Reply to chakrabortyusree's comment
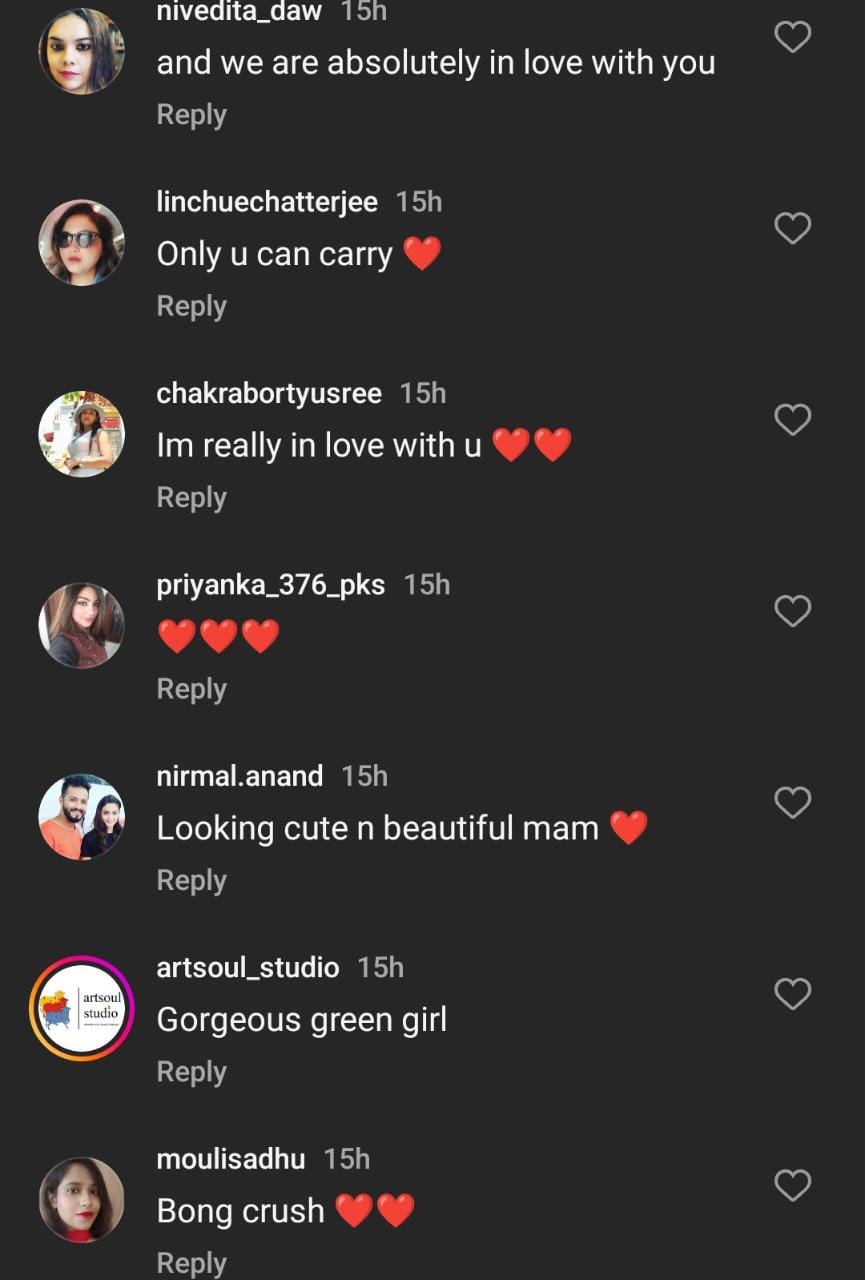This screenshot has width=865, height=1280. coord(191,497)
